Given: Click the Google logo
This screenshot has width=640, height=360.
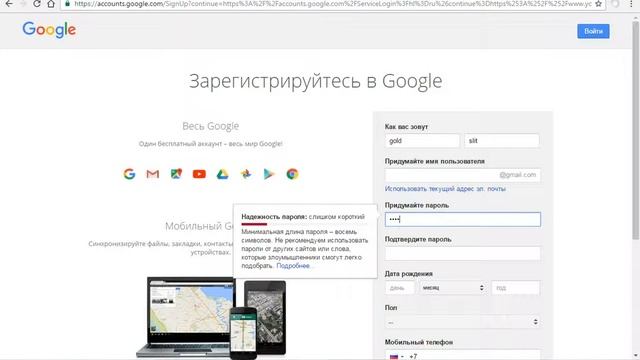Looking at the screenshot, I should [49, 30].
